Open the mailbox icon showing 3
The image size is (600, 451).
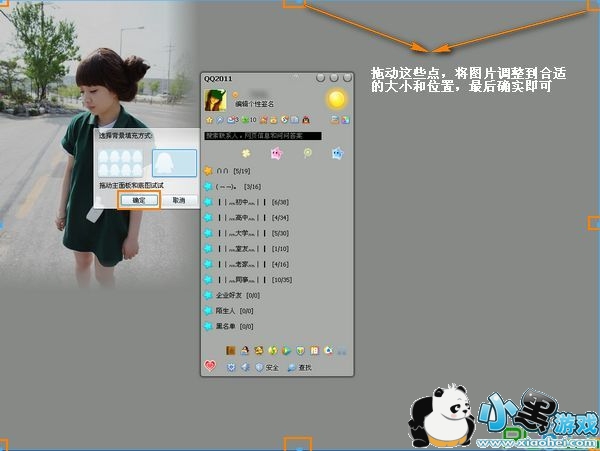coord(233,120)
